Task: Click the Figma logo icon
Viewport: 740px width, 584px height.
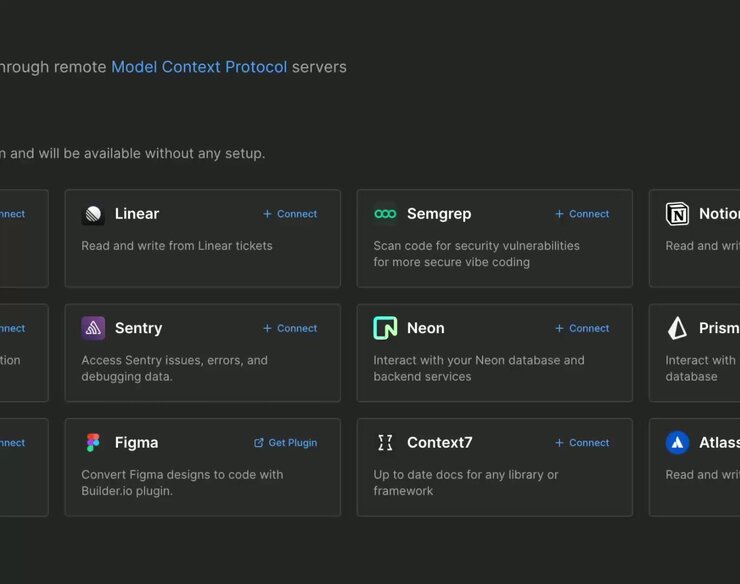Action: pyautogui.click(x=93, y=442)
